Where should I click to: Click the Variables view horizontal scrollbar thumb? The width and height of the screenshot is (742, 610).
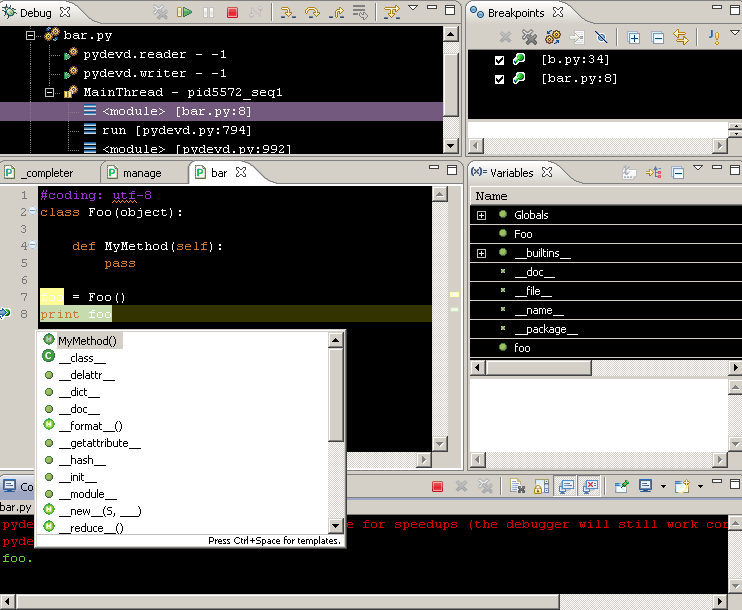pyautogui.click(x=539, y=368)
